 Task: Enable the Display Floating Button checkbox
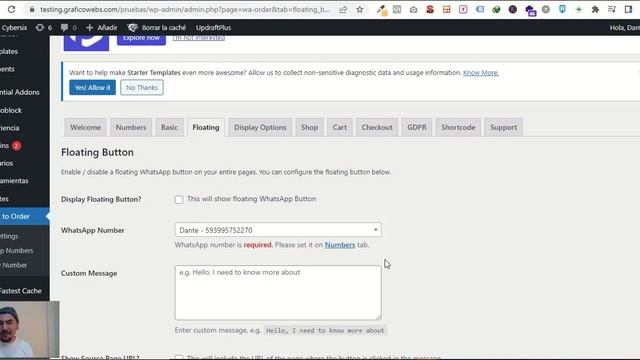point(179,200)
